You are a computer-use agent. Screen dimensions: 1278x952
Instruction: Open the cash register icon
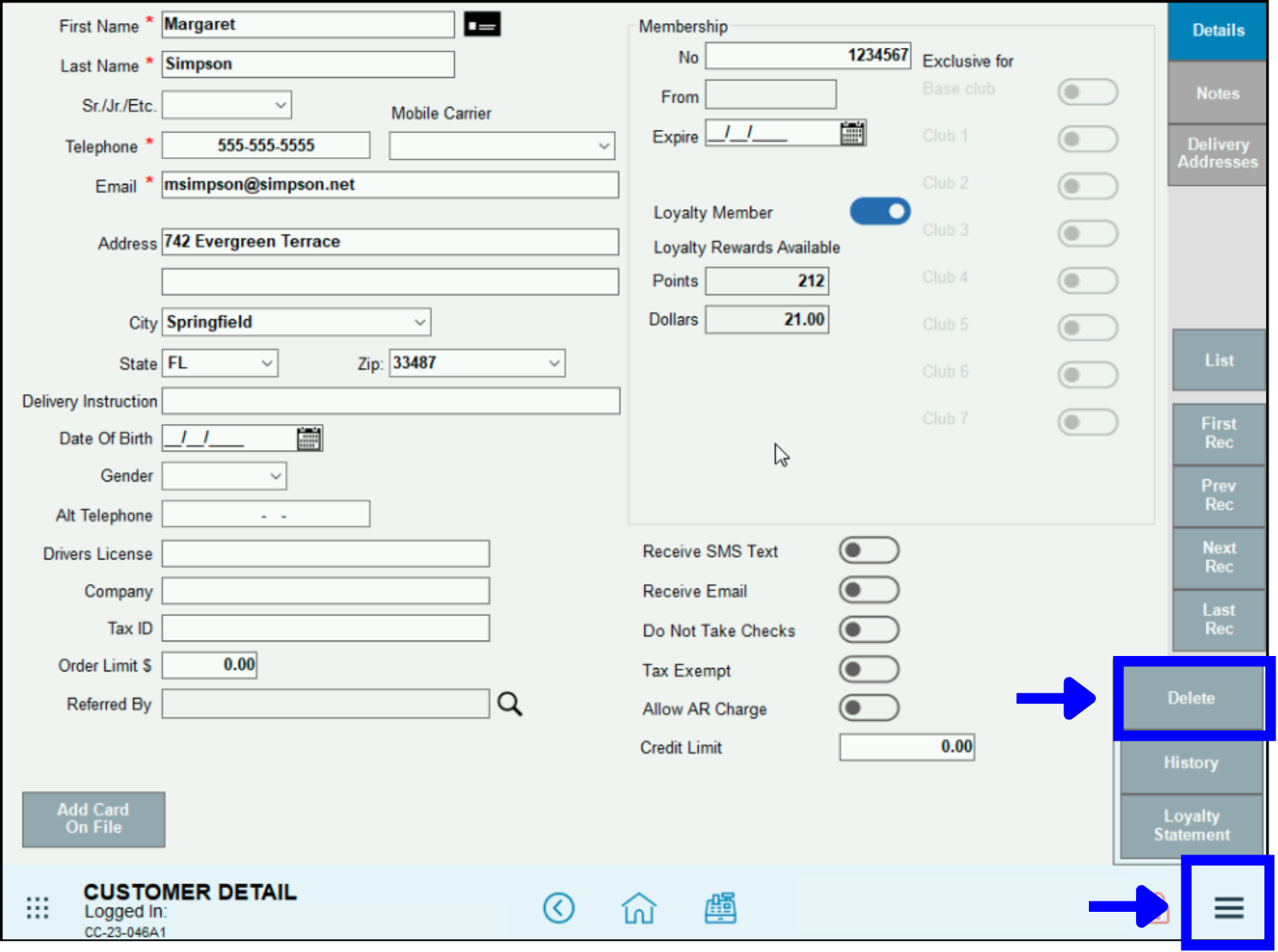tap(720, 908)
